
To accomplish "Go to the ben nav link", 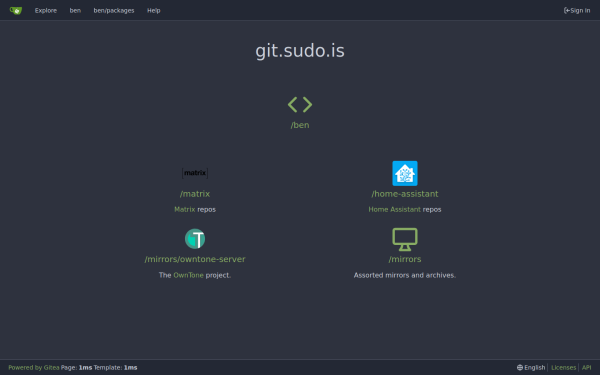I will point(75,10).
